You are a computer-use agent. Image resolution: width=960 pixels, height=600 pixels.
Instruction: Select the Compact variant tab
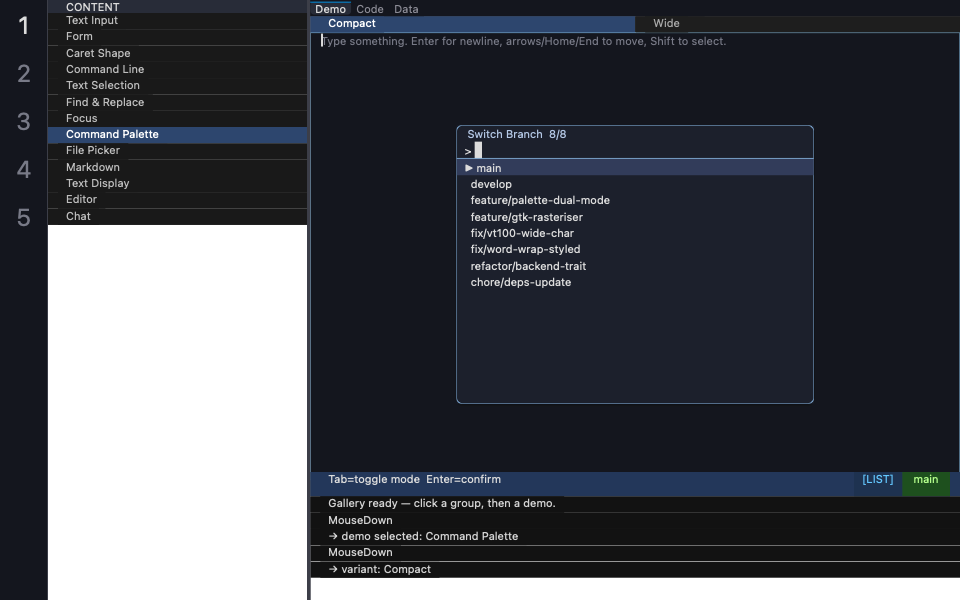pyautogui.click(x=473, y=23)
